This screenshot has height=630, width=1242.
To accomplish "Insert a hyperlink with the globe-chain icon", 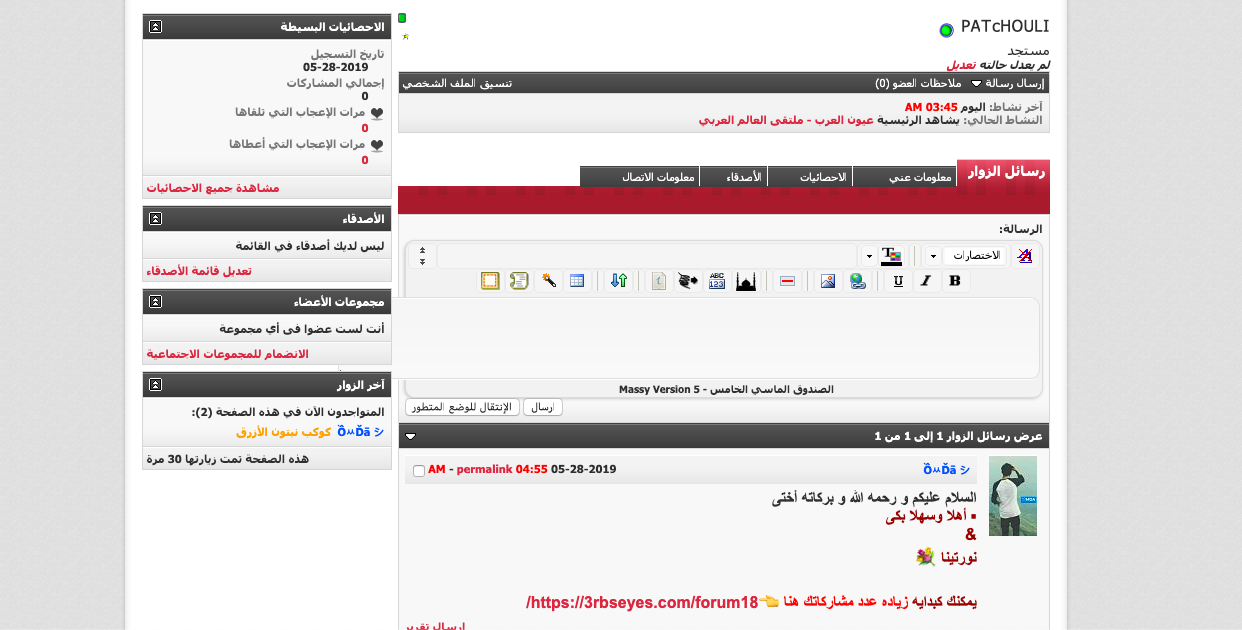I will pyautogui.click(x=858, y=281).
